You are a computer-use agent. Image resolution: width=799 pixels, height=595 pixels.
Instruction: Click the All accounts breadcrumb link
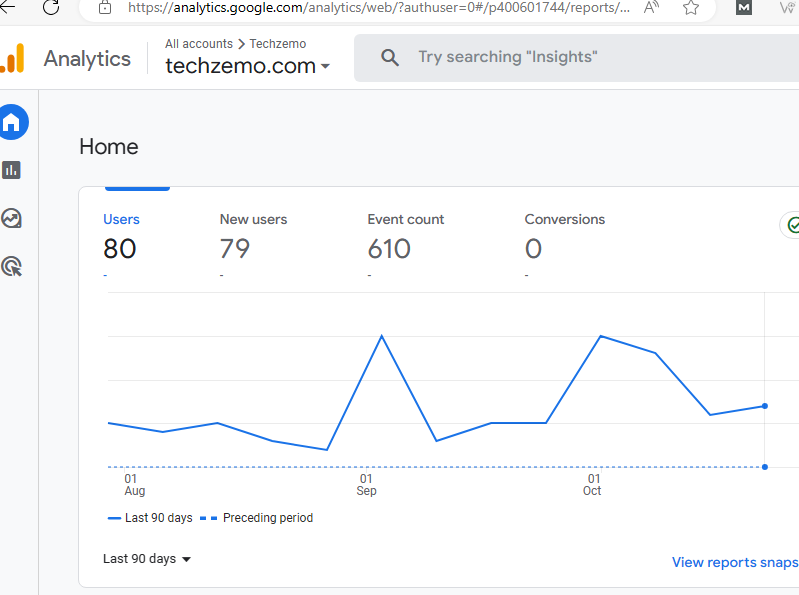(x=198, y=44)
